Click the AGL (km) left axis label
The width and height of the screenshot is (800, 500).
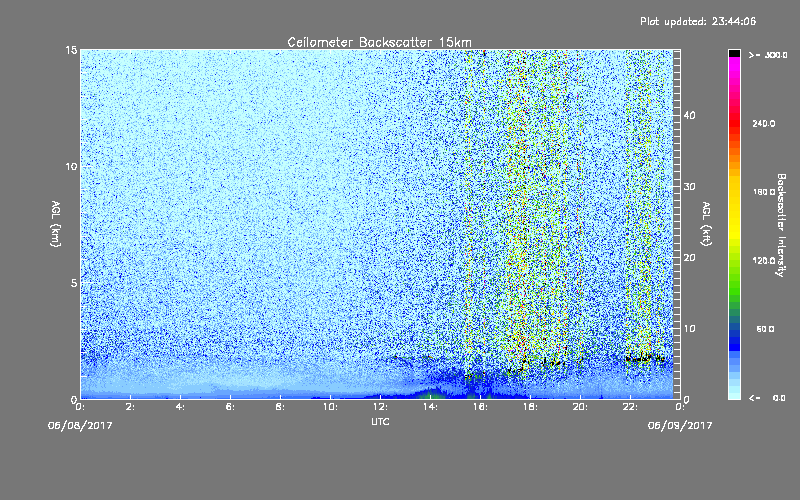click(56, 223)
